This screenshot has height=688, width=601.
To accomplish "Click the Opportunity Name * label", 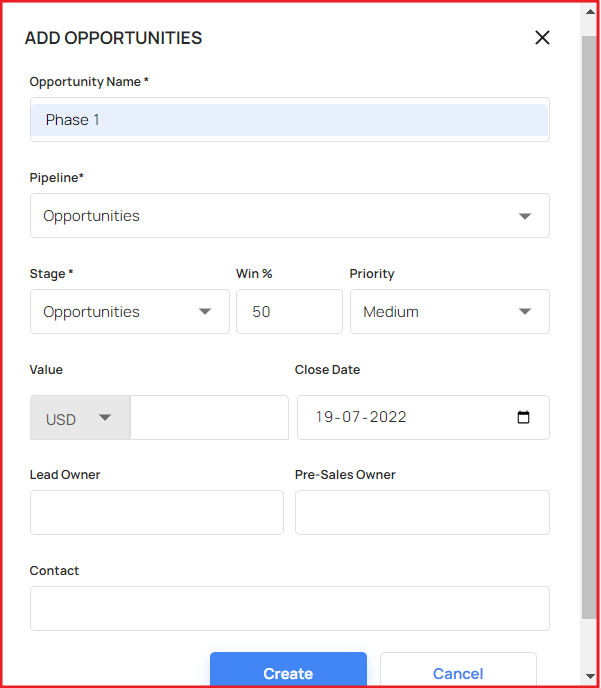I will pos(89,82).
